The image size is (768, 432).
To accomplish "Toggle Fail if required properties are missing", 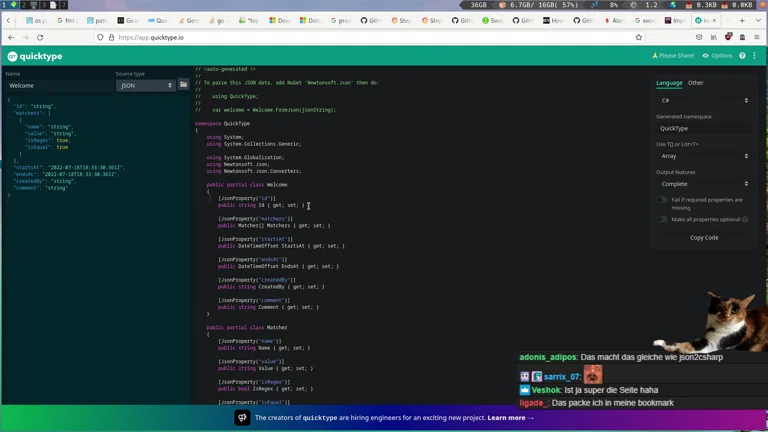I will coord(662,200).
